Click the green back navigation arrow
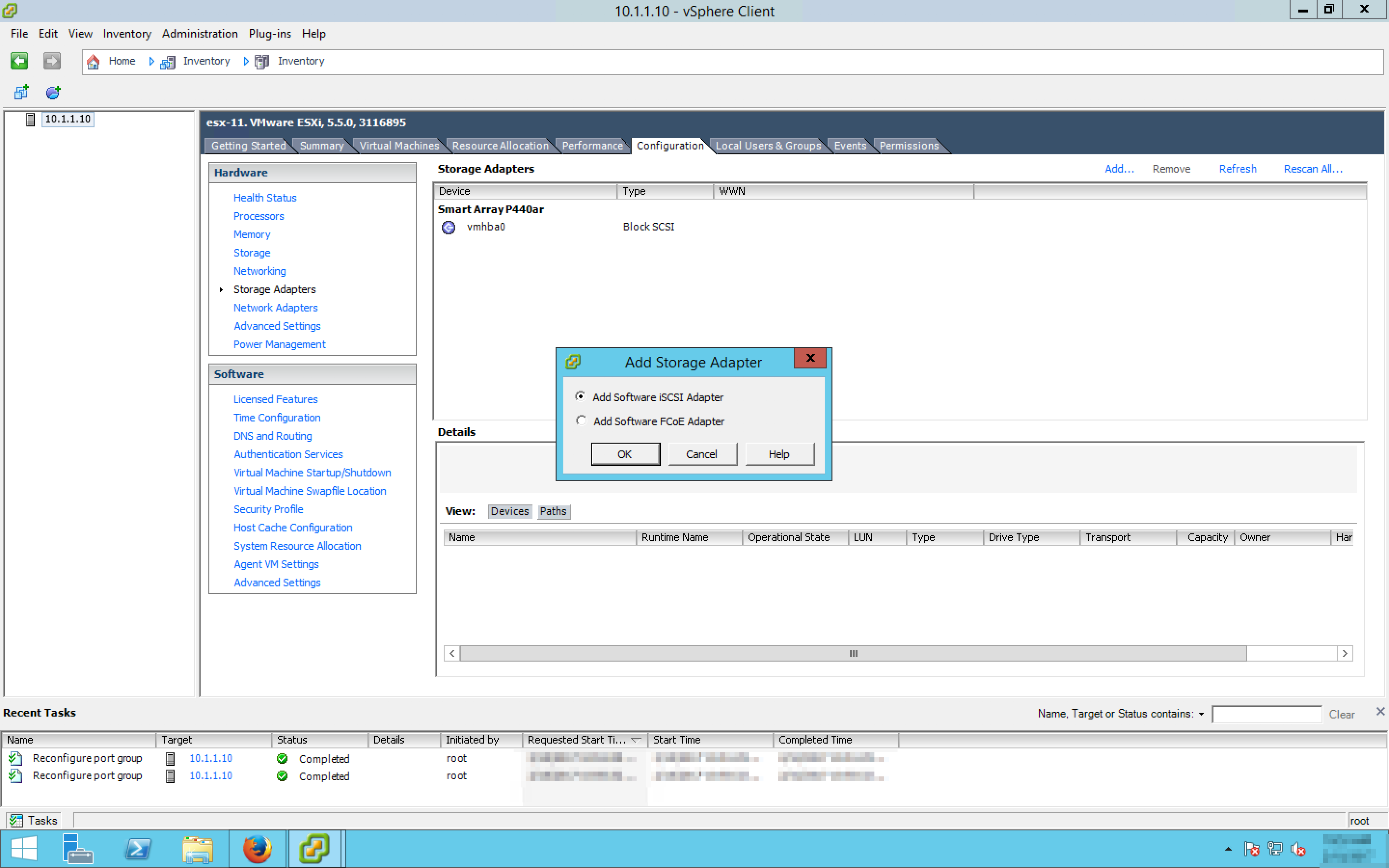Image resolution: width=1389 pixels, height=868 pixels. 19,61
